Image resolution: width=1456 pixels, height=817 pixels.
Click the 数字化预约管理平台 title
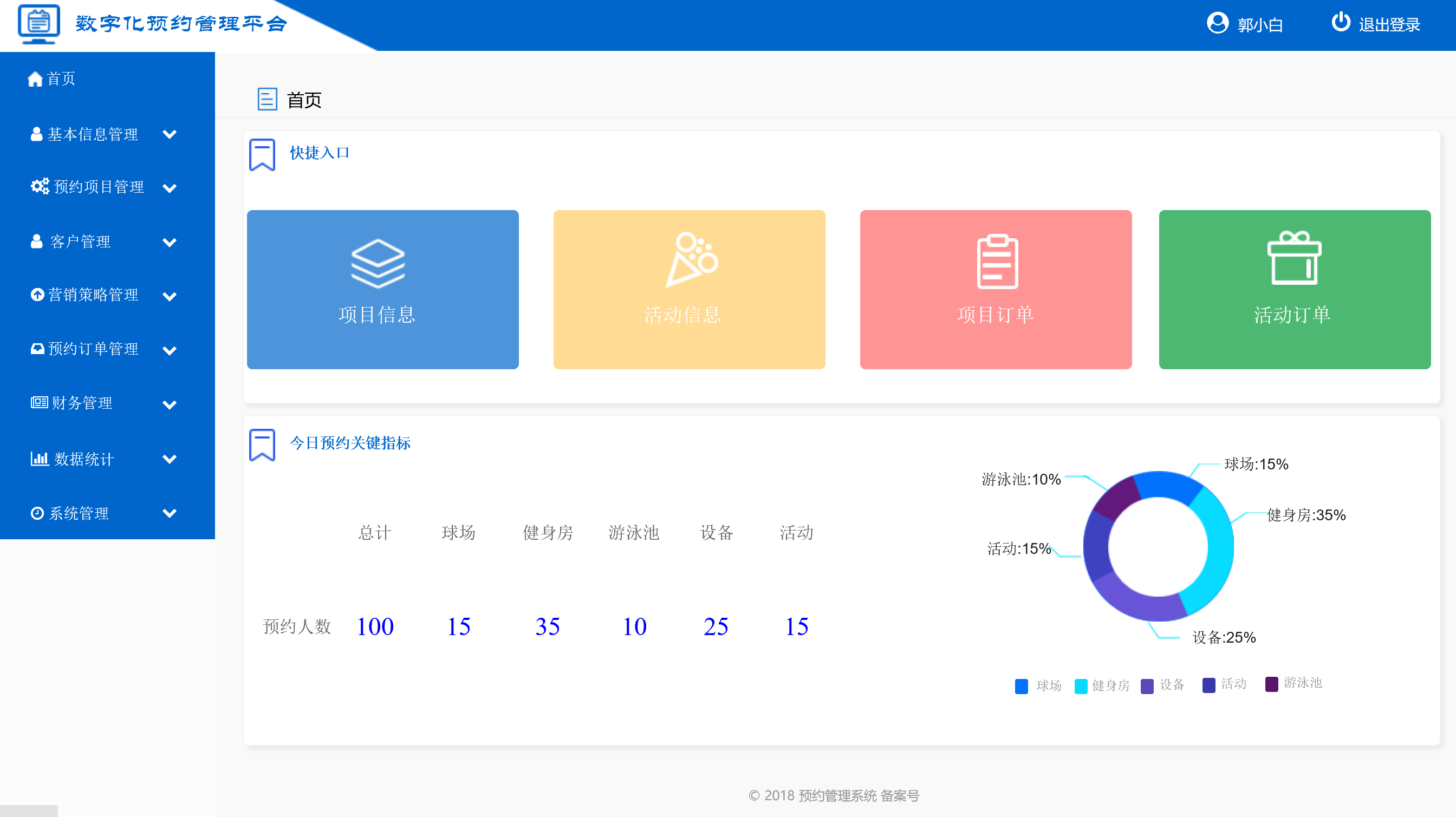coord(181,24)
